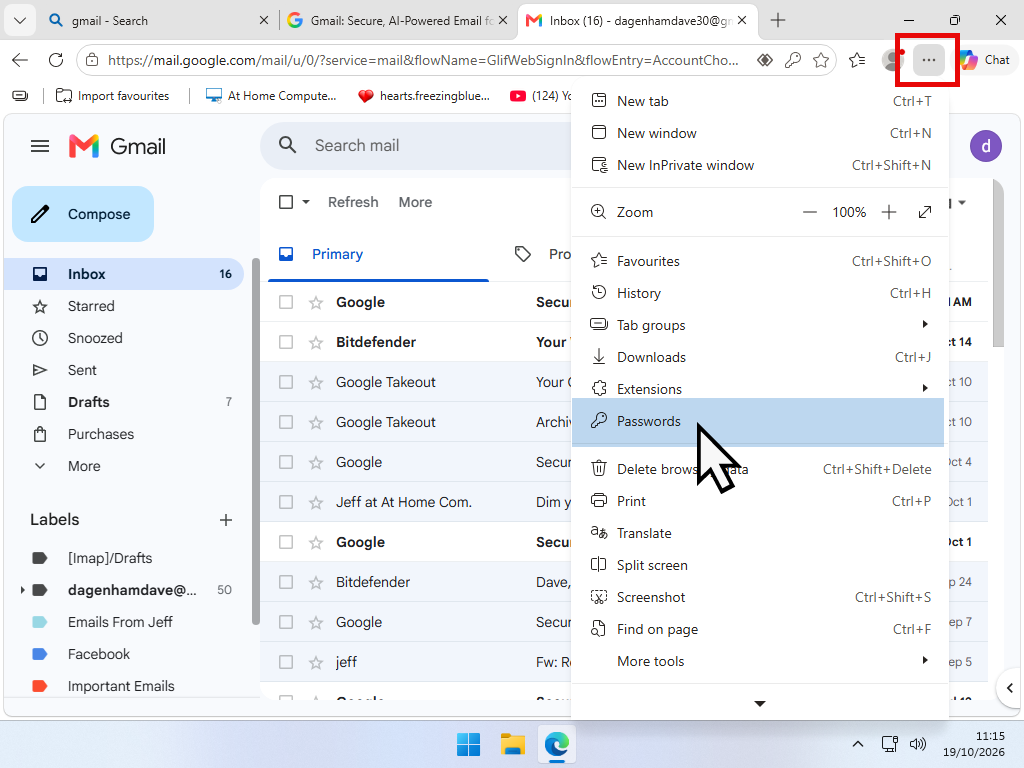This screenshot has height=768, width=1024.
Task: Click the browser address bar URL
Action: 423,60
